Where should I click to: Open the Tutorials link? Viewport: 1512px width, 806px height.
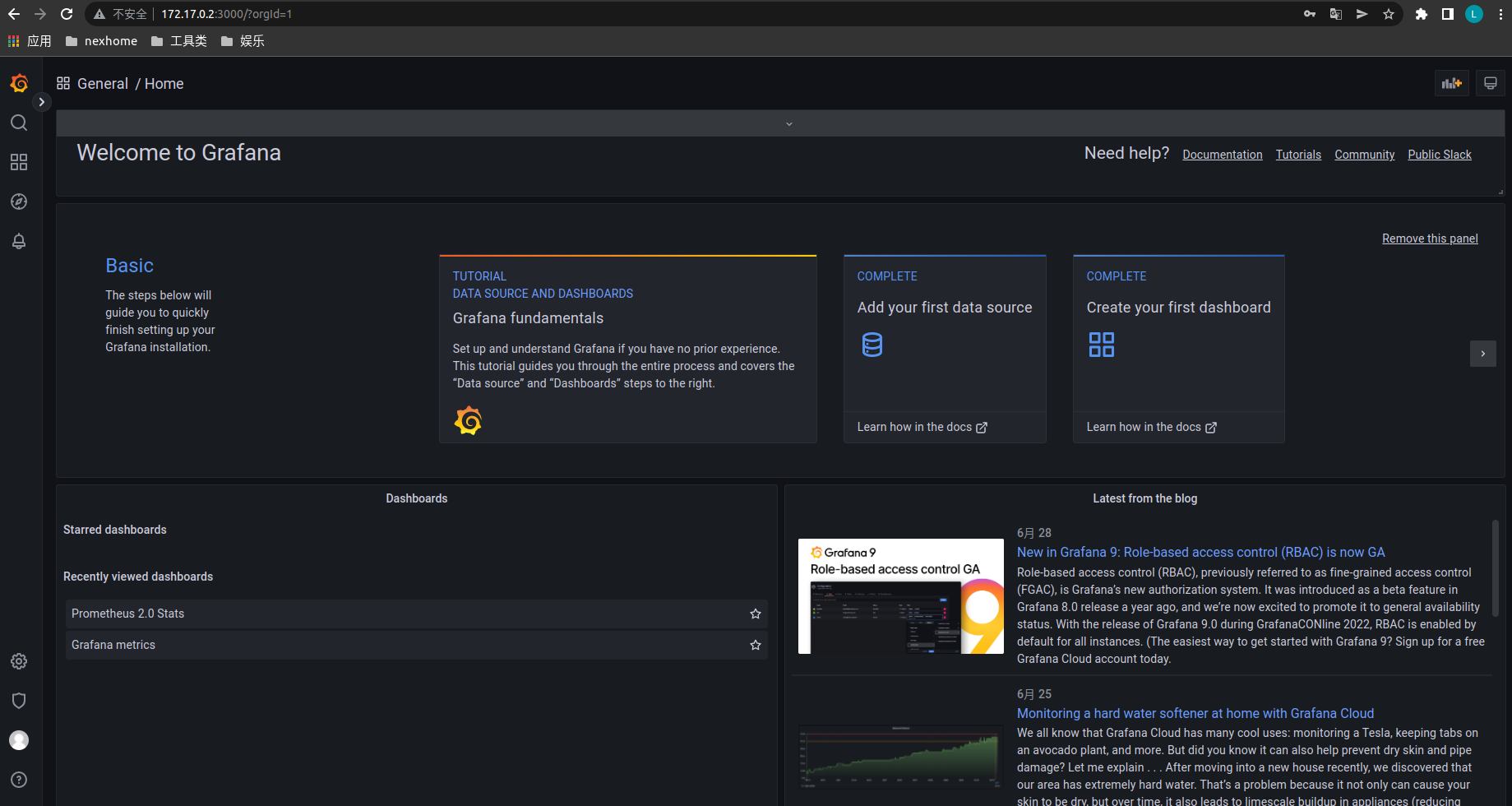[x=1298, y=155]
